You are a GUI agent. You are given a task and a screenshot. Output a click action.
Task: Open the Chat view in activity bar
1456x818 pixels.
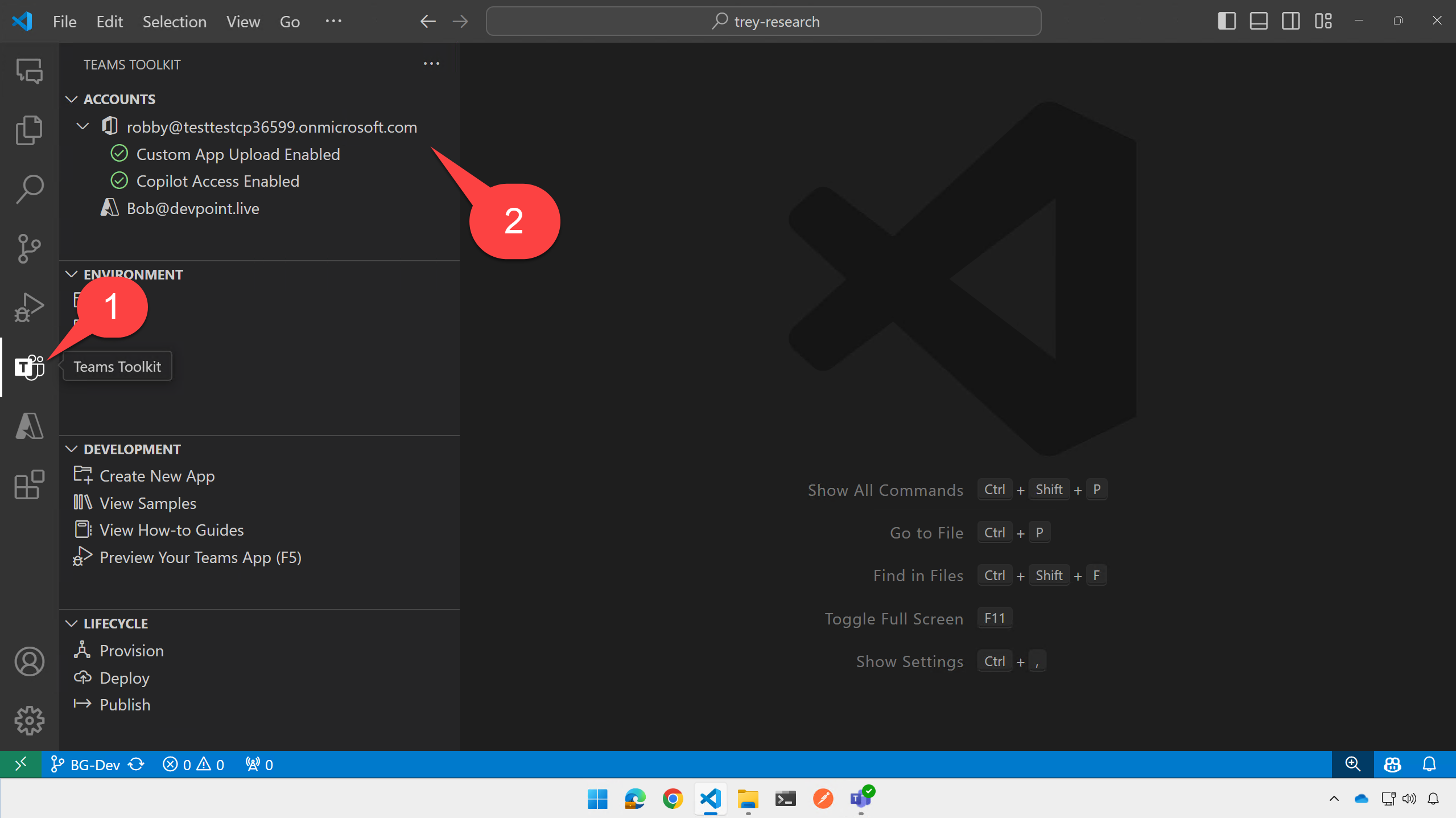pyautogui.click(x=29, y=71)
